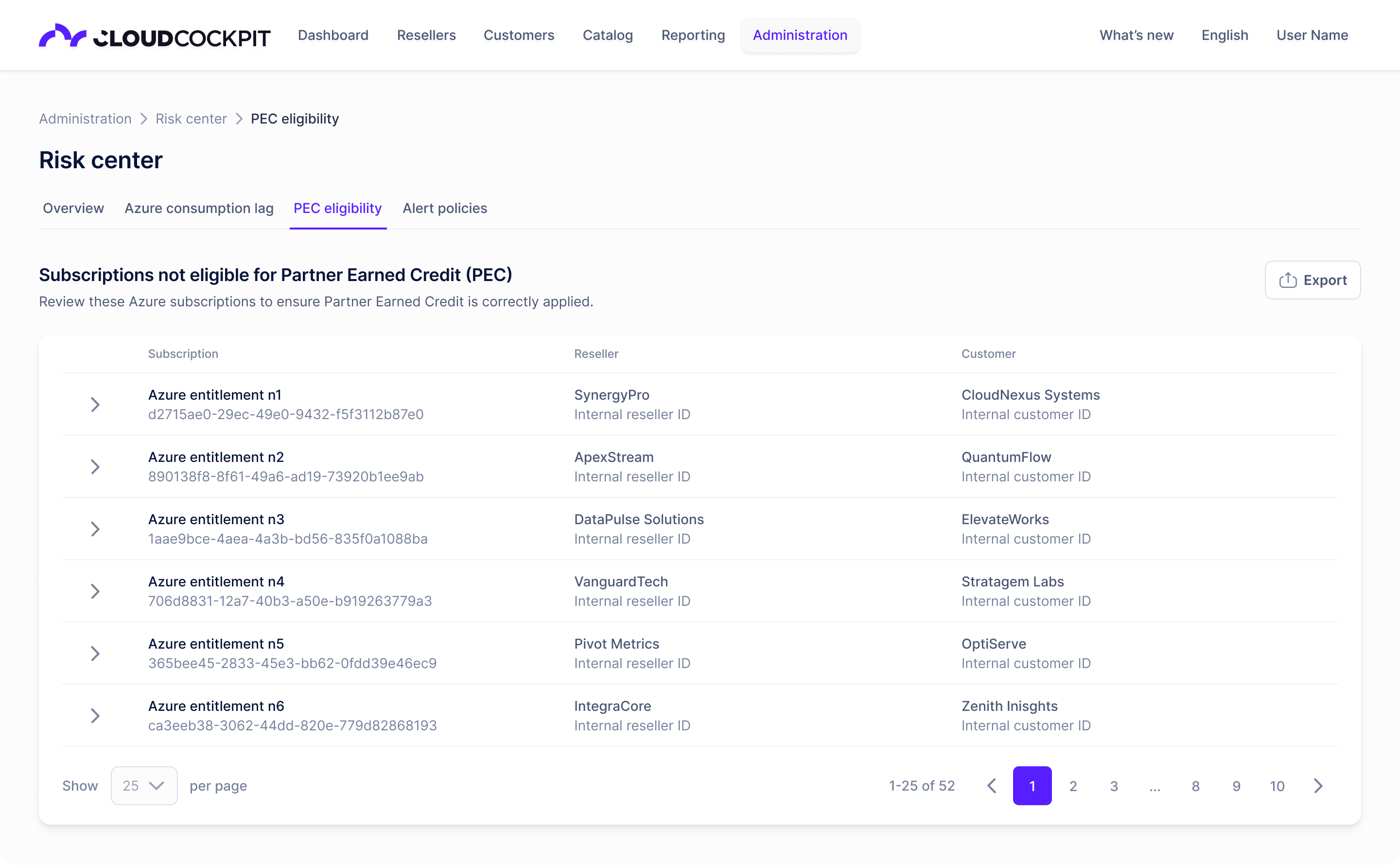Click Administration breadcrumb link
This screenshot has height=865, width=1400.
coord(85,119)
